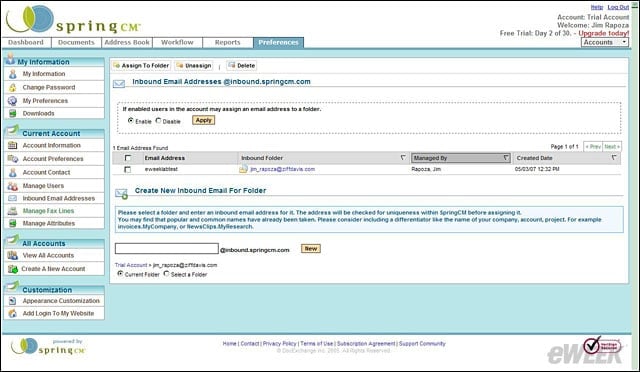Click the Manage Attributes icon
Screen dimensions: 640x372
[x=13, y=223]
